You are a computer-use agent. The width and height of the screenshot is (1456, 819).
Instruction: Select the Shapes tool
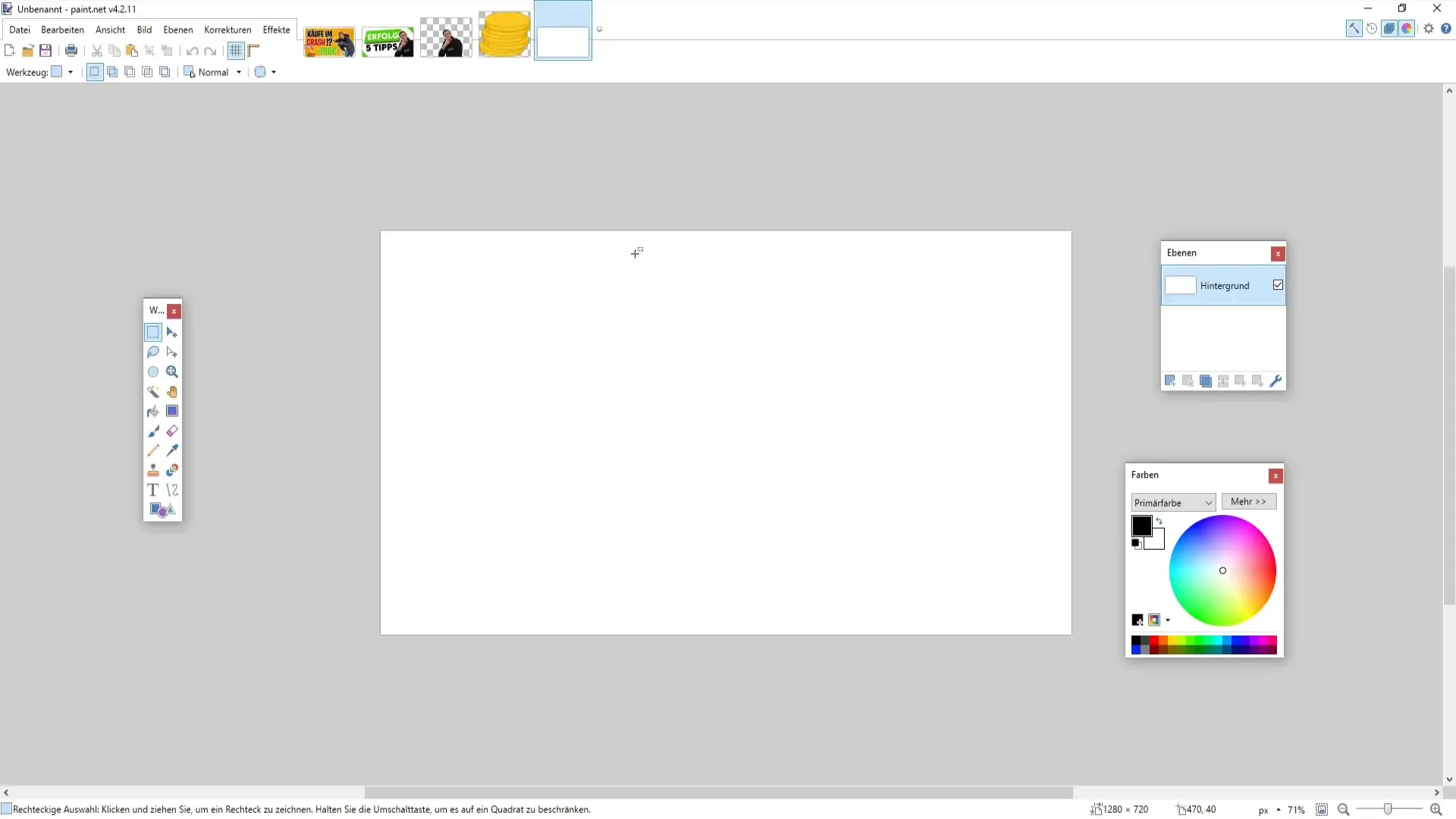tap(162, 510)
